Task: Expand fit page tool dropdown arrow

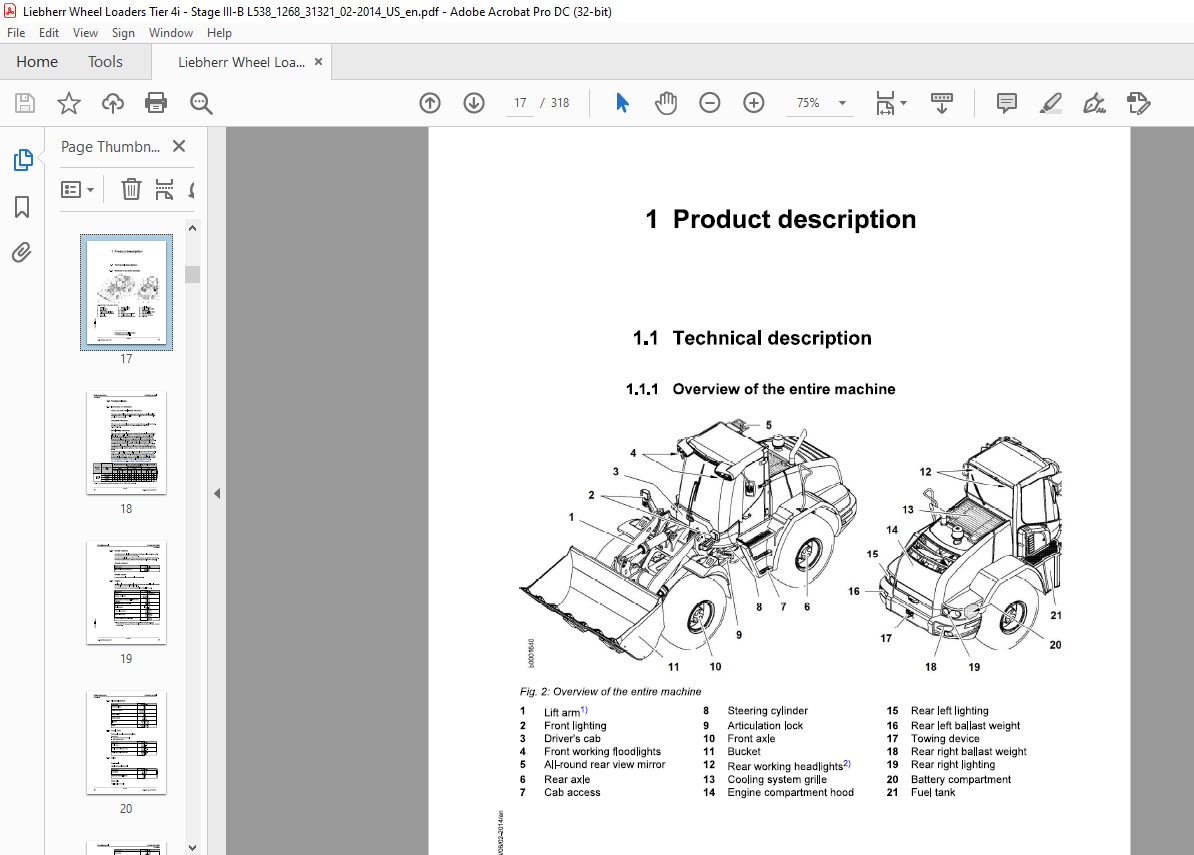Action: [x=903, y=103]
